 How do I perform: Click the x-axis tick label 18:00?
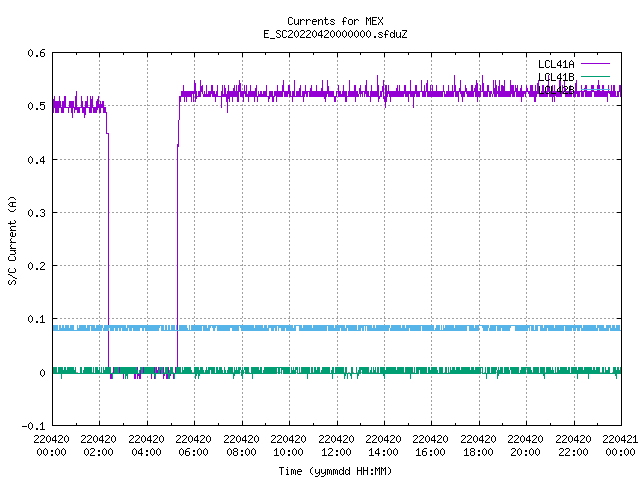pos(478,452)
